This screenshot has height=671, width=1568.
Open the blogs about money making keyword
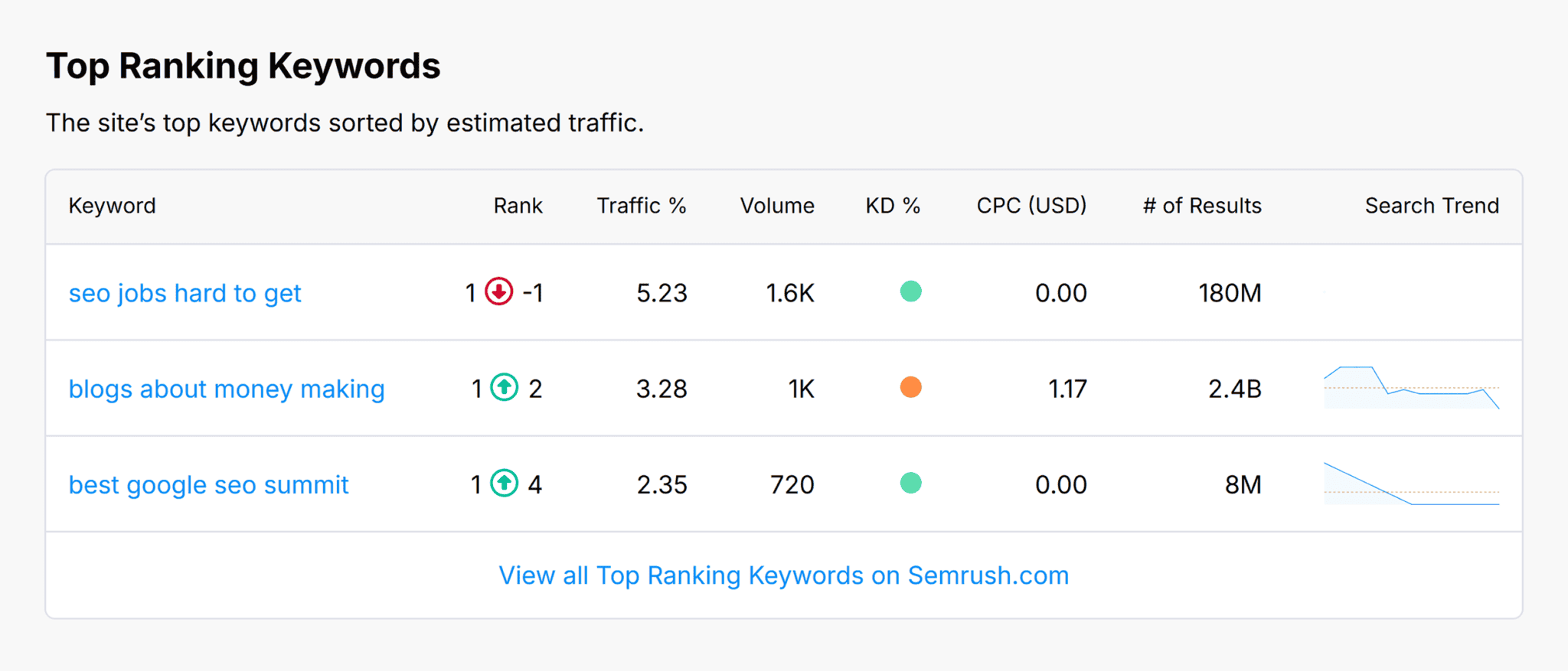point(227,389)
